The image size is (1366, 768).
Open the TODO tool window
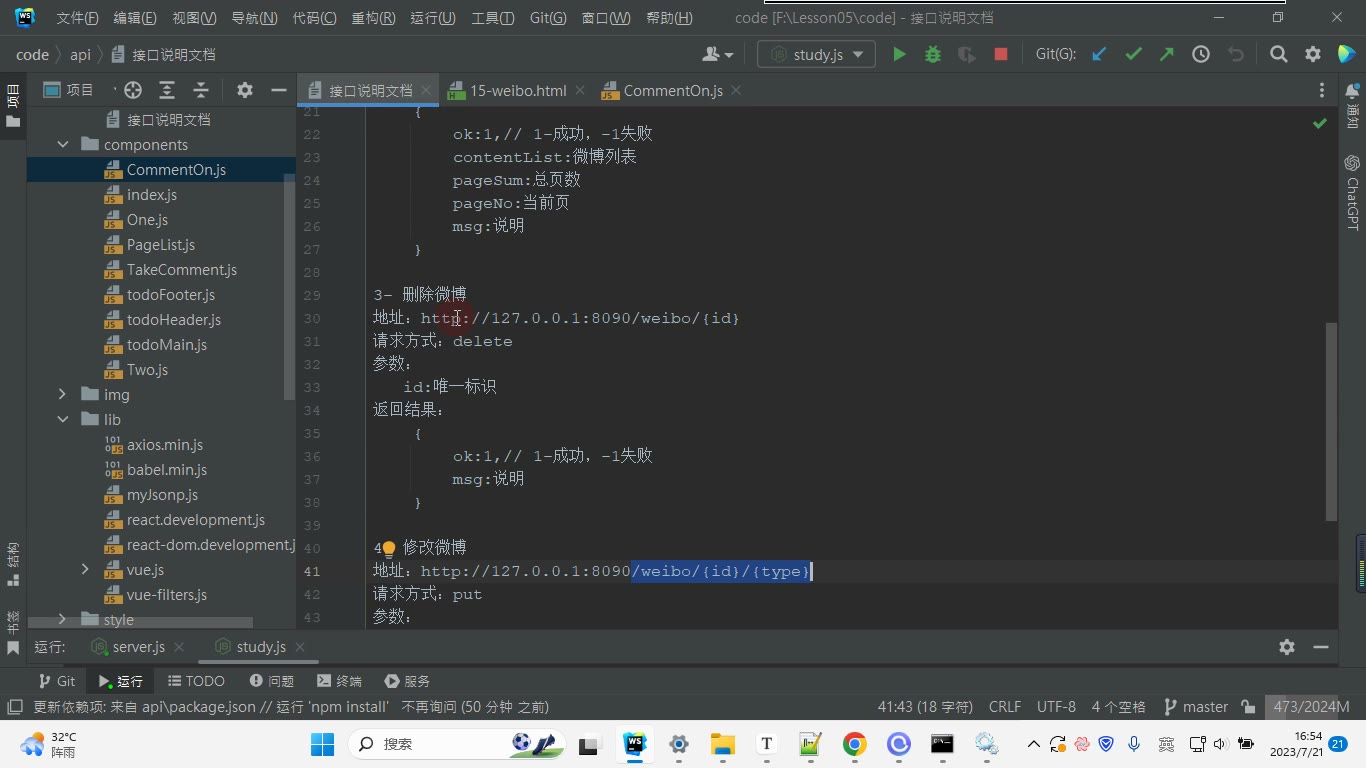click(196, 681)
